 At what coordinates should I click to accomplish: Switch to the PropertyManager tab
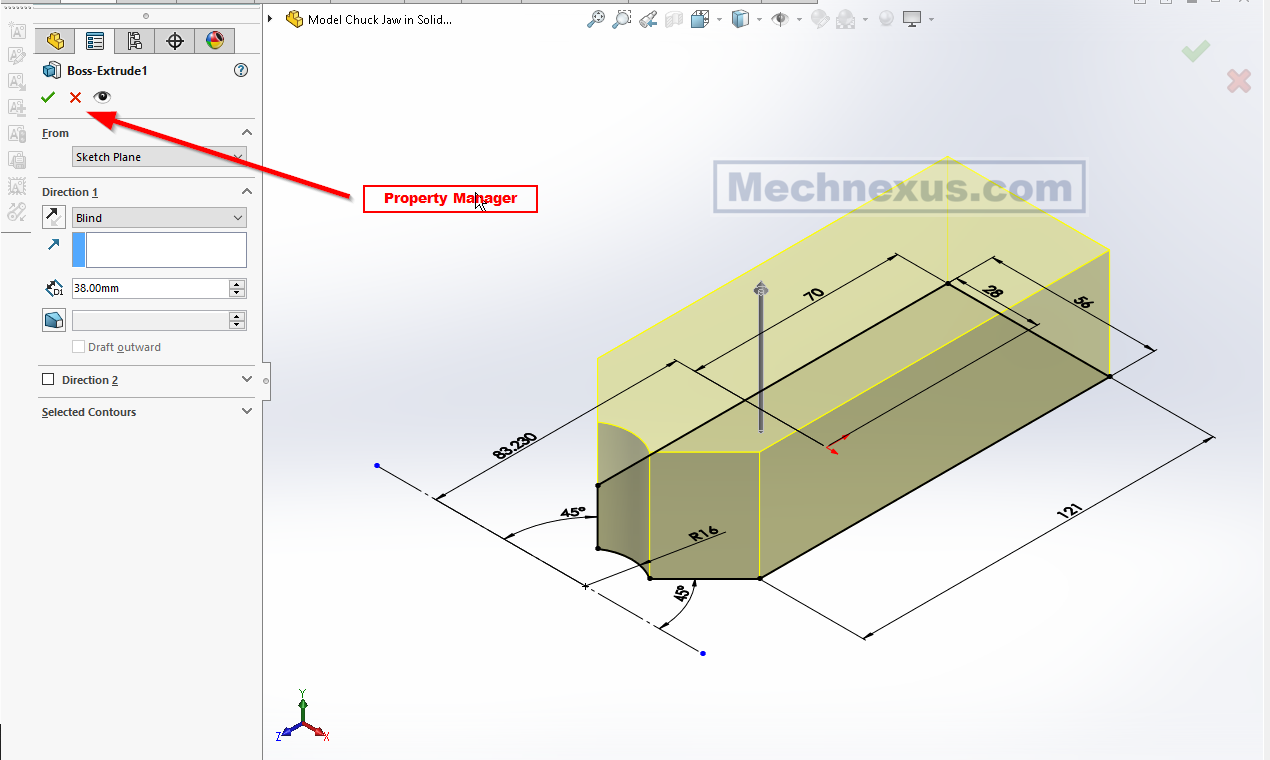point(95,41)
